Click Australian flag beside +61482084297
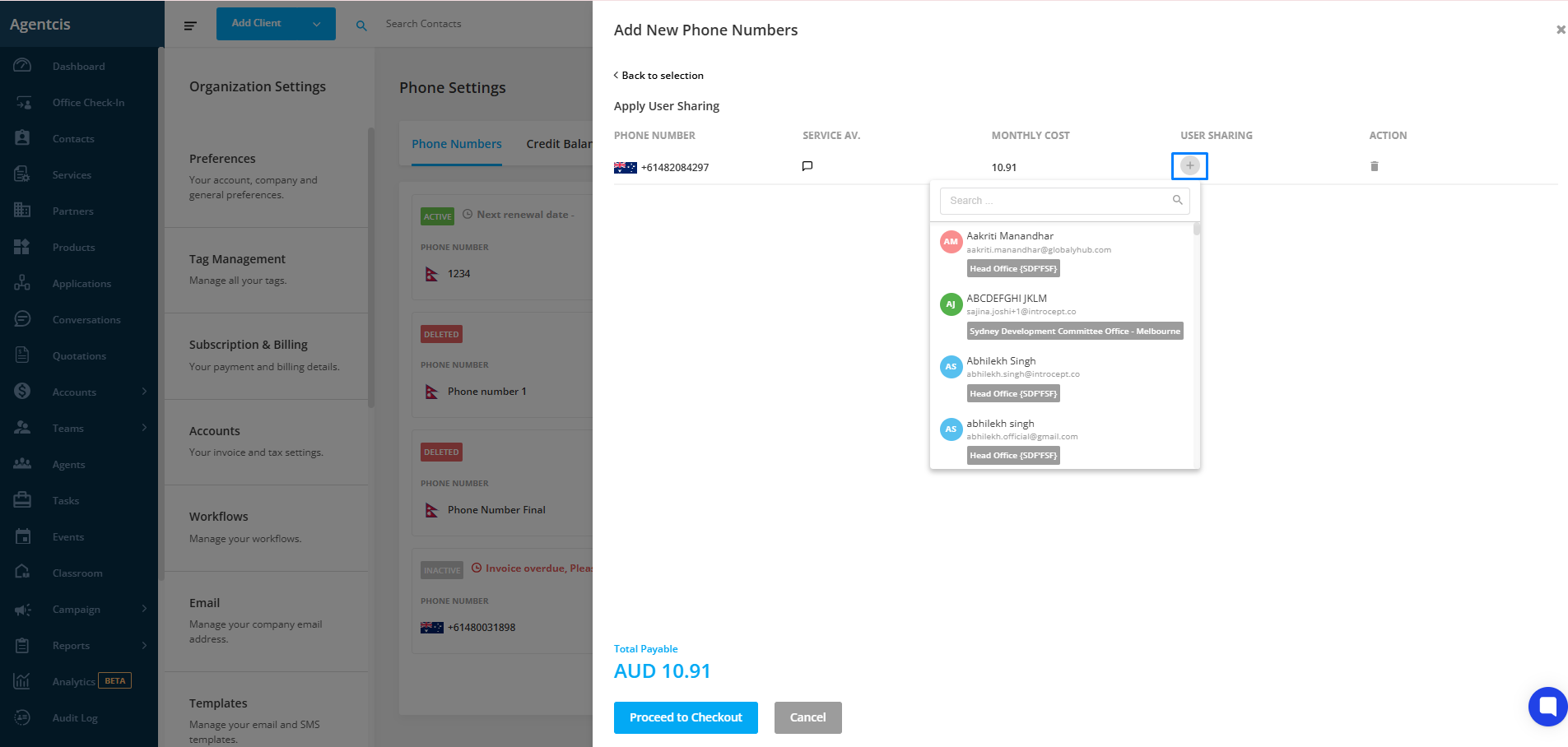The image size is (1568, 747). [x=626, y=168]
